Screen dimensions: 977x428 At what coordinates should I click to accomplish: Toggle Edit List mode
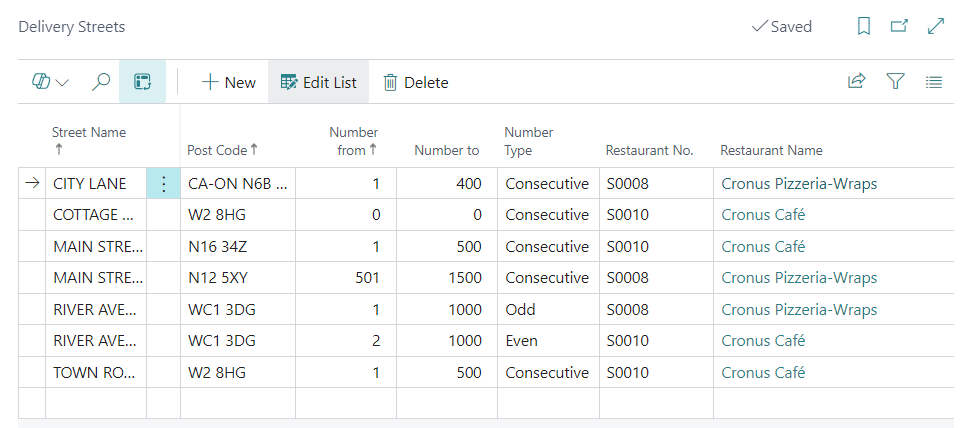318,82
